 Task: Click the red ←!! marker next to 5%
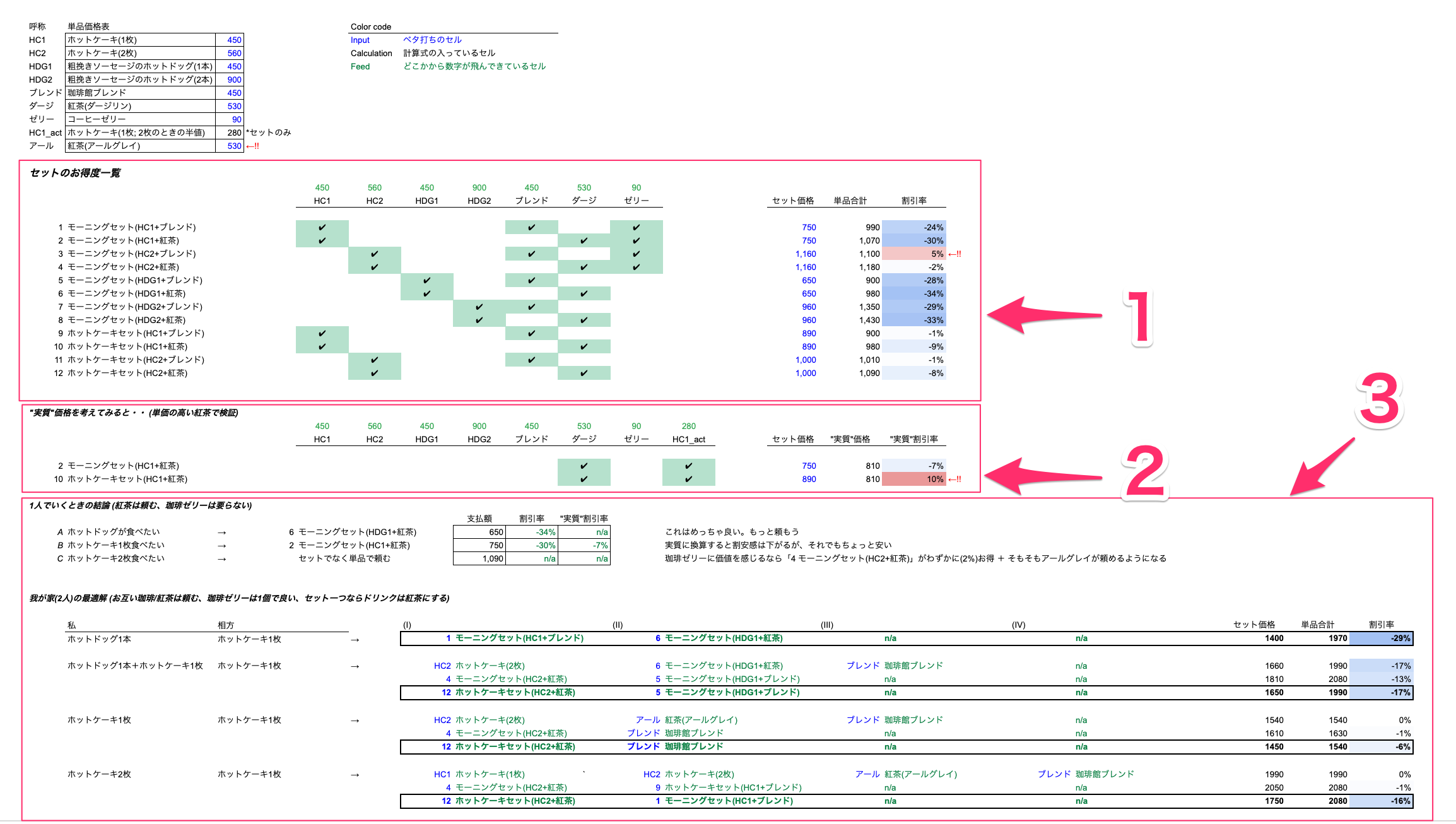coord(954,254)
